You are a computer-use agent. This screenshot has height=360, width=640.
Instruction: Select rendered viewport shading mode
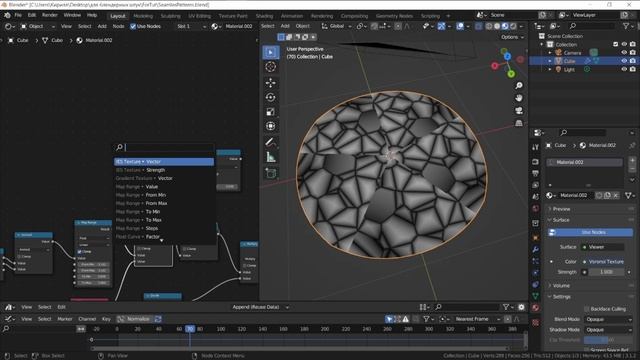click(513, 26)
